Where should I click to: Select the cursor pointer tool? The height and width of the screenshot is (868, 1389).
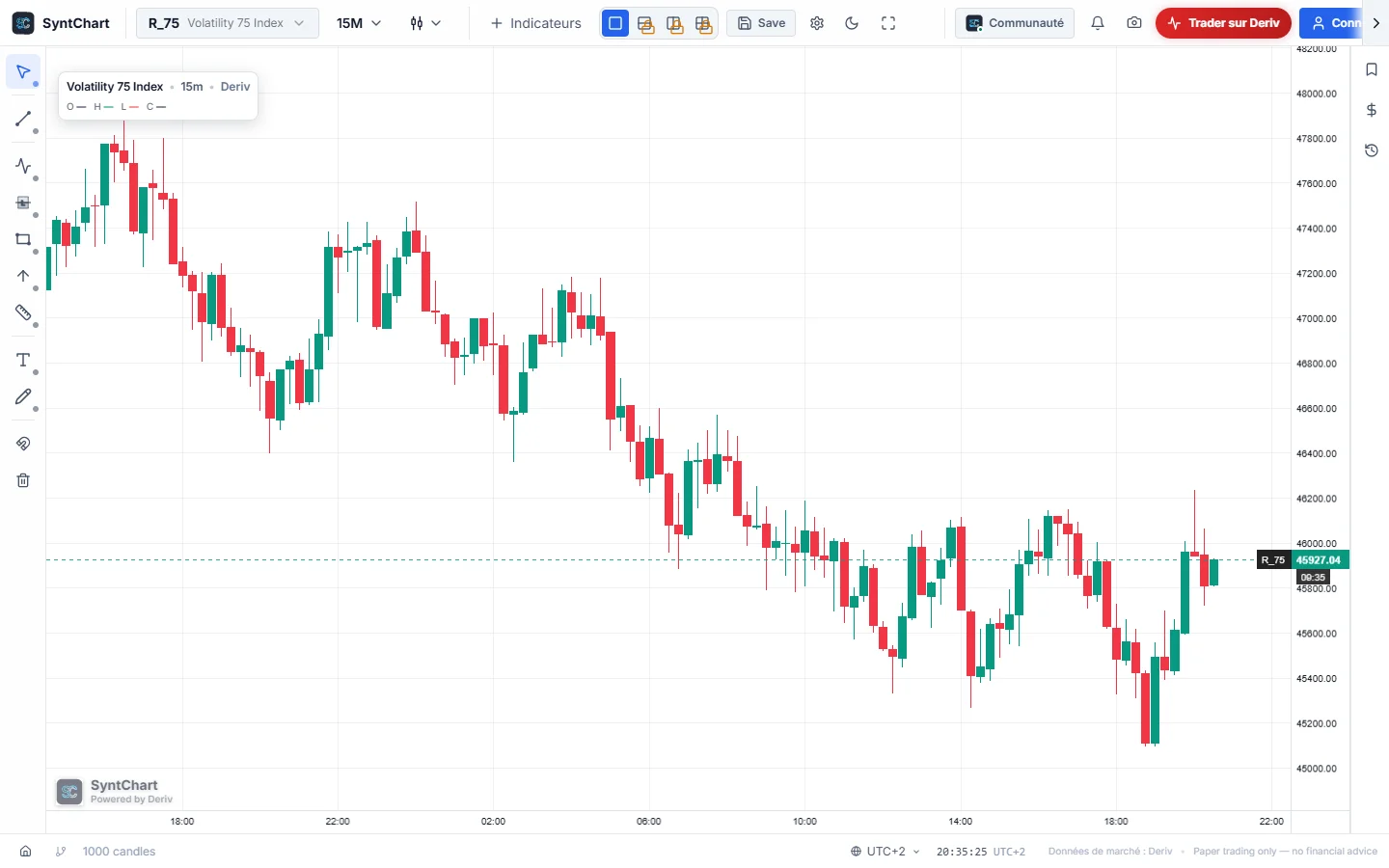click(23, 72)
